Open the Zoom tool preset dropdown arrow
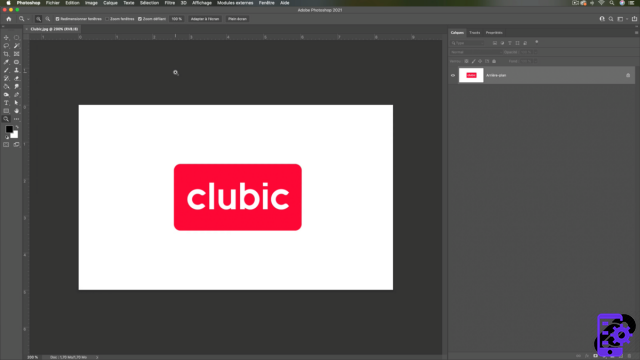This screenshot has height=360, width=640. point(28,19)
